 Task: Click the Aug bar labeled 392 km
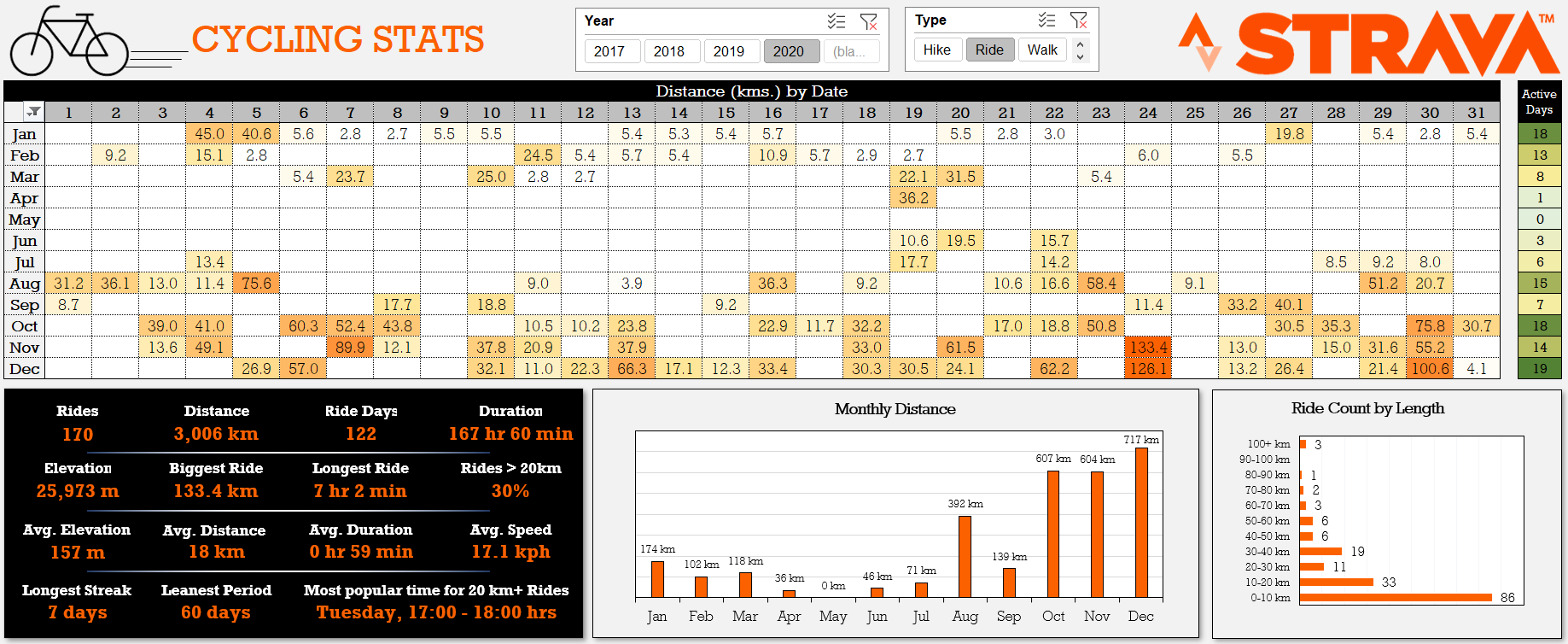pyautogui.click(x=965, y=556)
